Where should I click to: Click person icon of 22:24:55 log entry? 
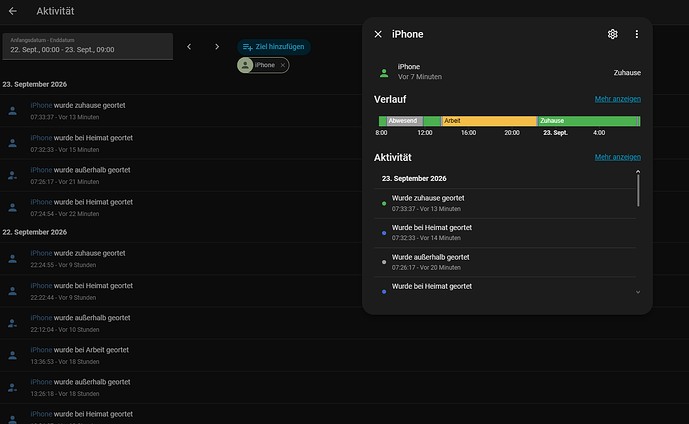(13, 259)
